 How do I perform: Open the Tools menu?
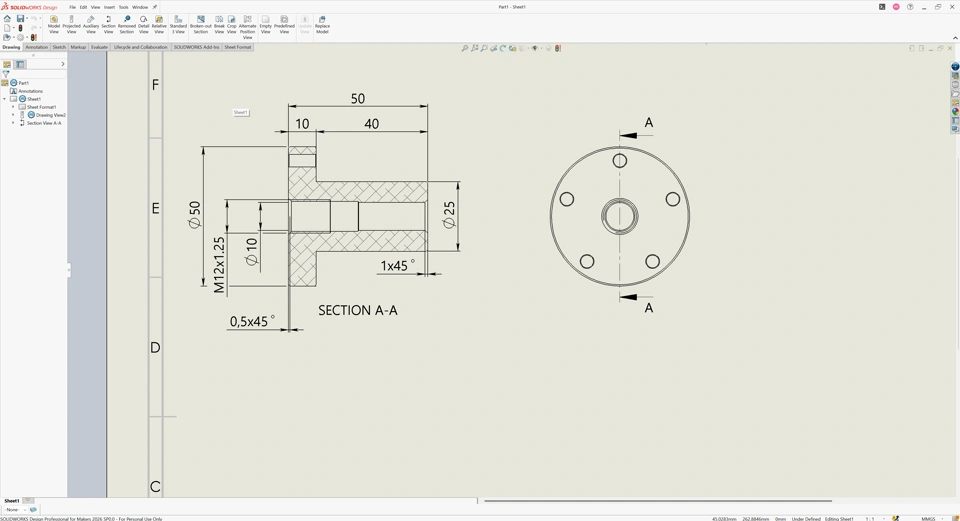point(123,7)
